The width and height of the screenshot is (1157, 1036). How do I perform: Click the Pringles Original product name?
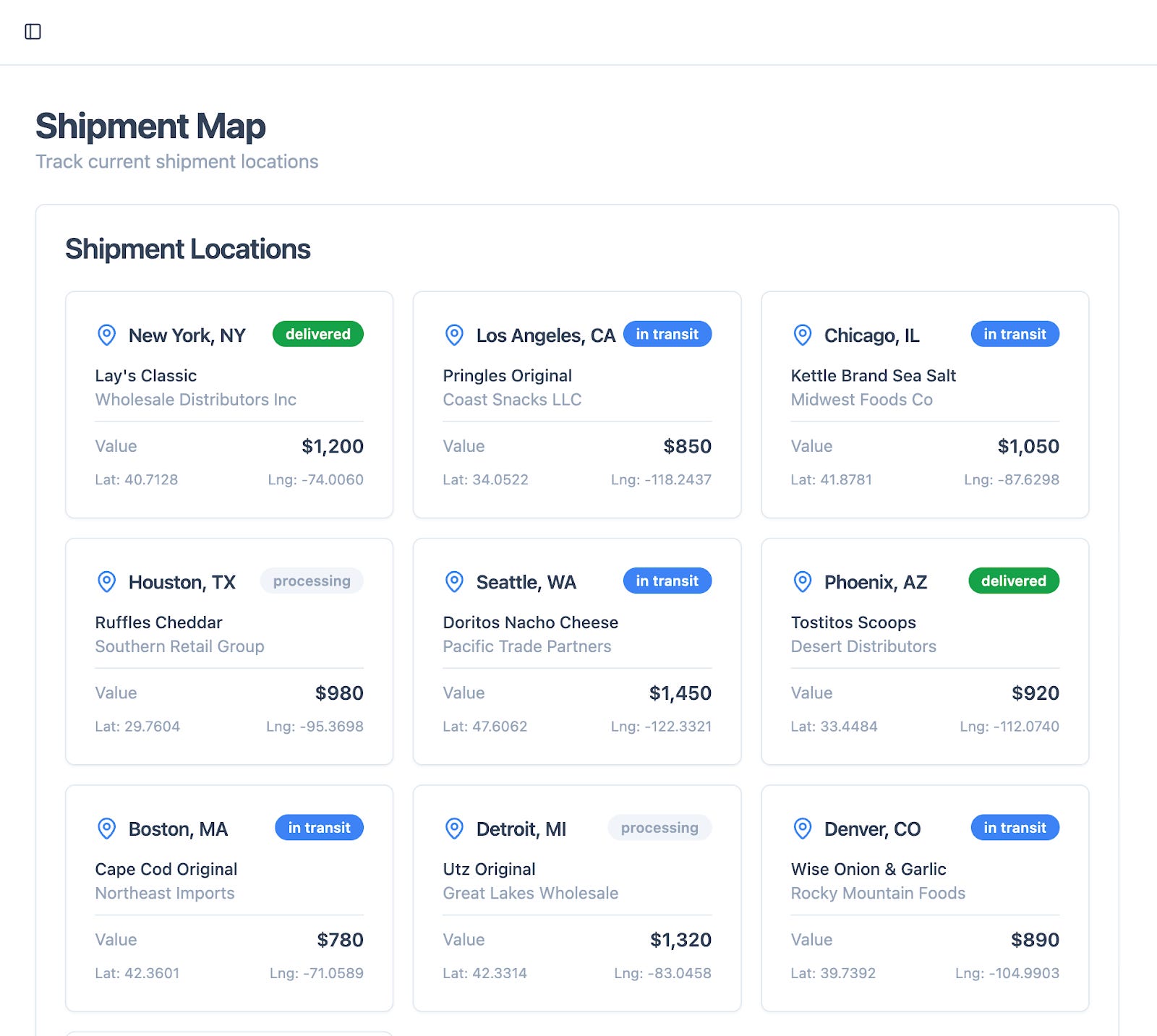508,376
